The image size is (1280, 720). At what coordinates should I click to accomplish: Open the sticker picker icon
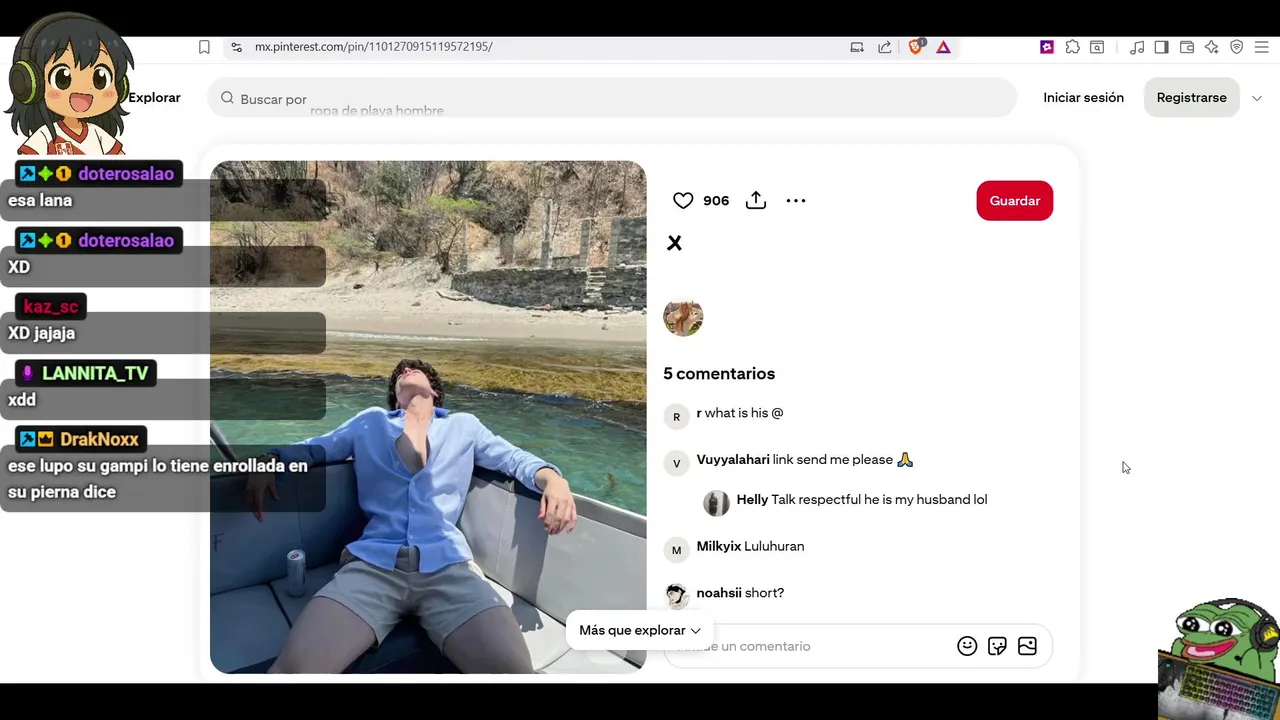(x=997, y=646)
